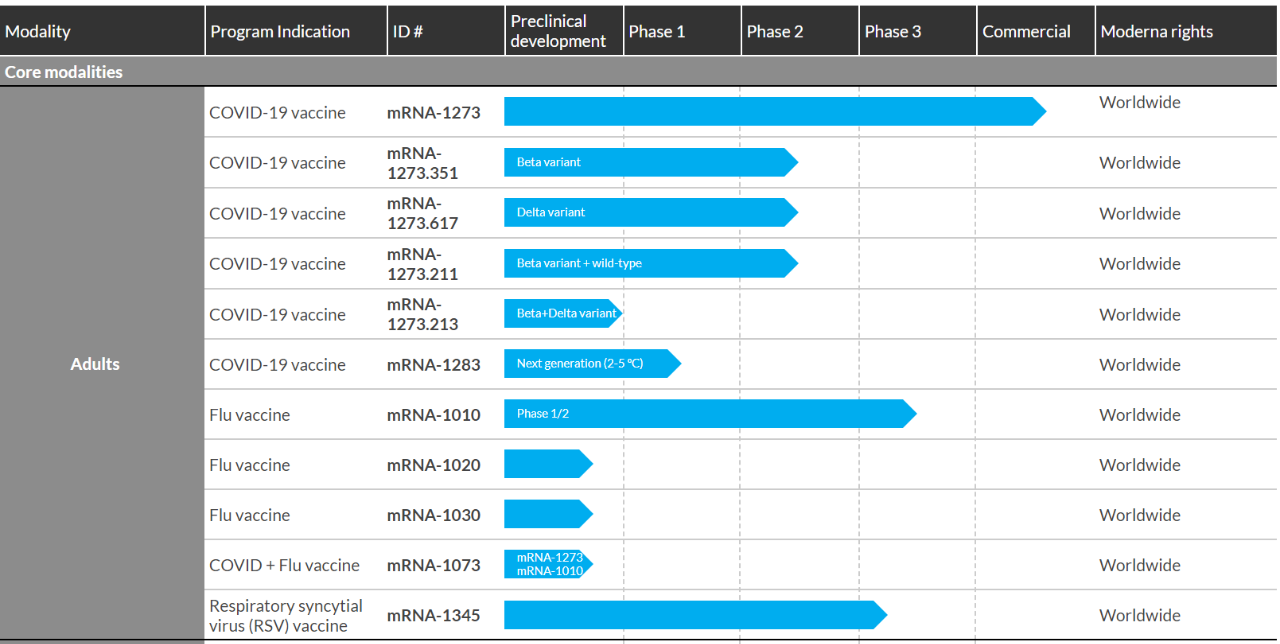Image resolution: width=1280 pixels, height=644 pixels.
Task: Select the Program Indication column header
Action: click(296, 31)
